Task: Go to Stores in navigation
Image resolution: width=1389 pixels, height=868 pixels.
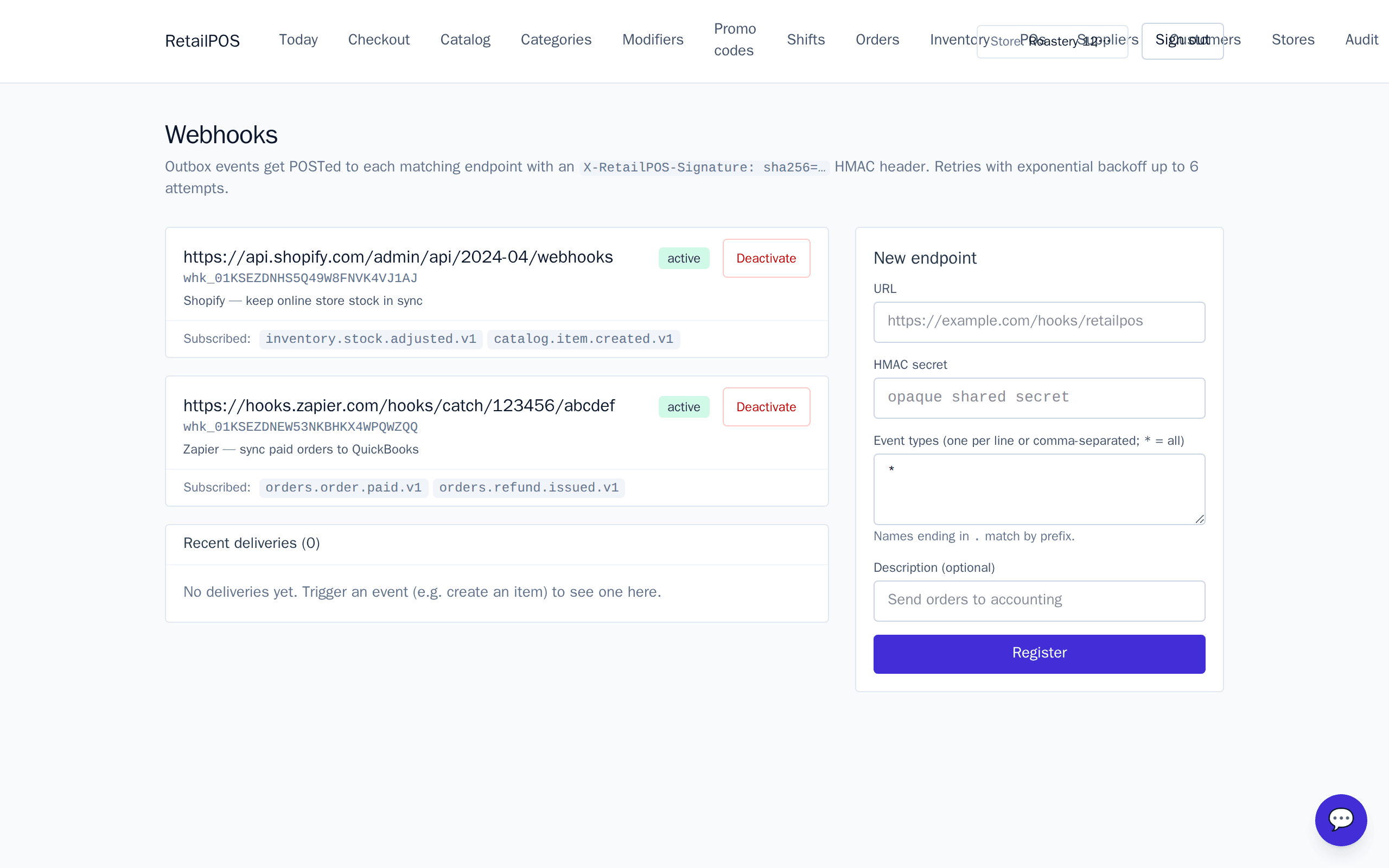Action: click(1292, 40)
